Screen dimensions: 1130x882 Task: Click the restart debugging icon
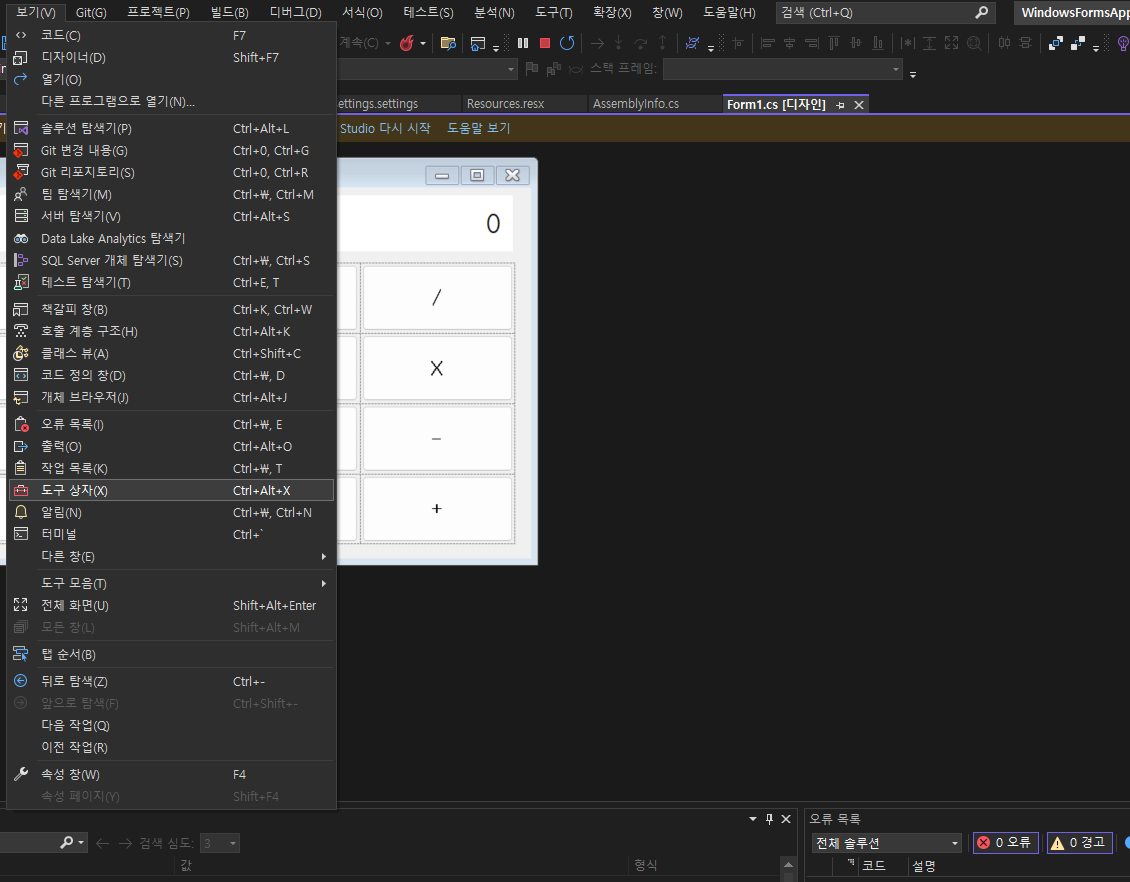(567, 43)
